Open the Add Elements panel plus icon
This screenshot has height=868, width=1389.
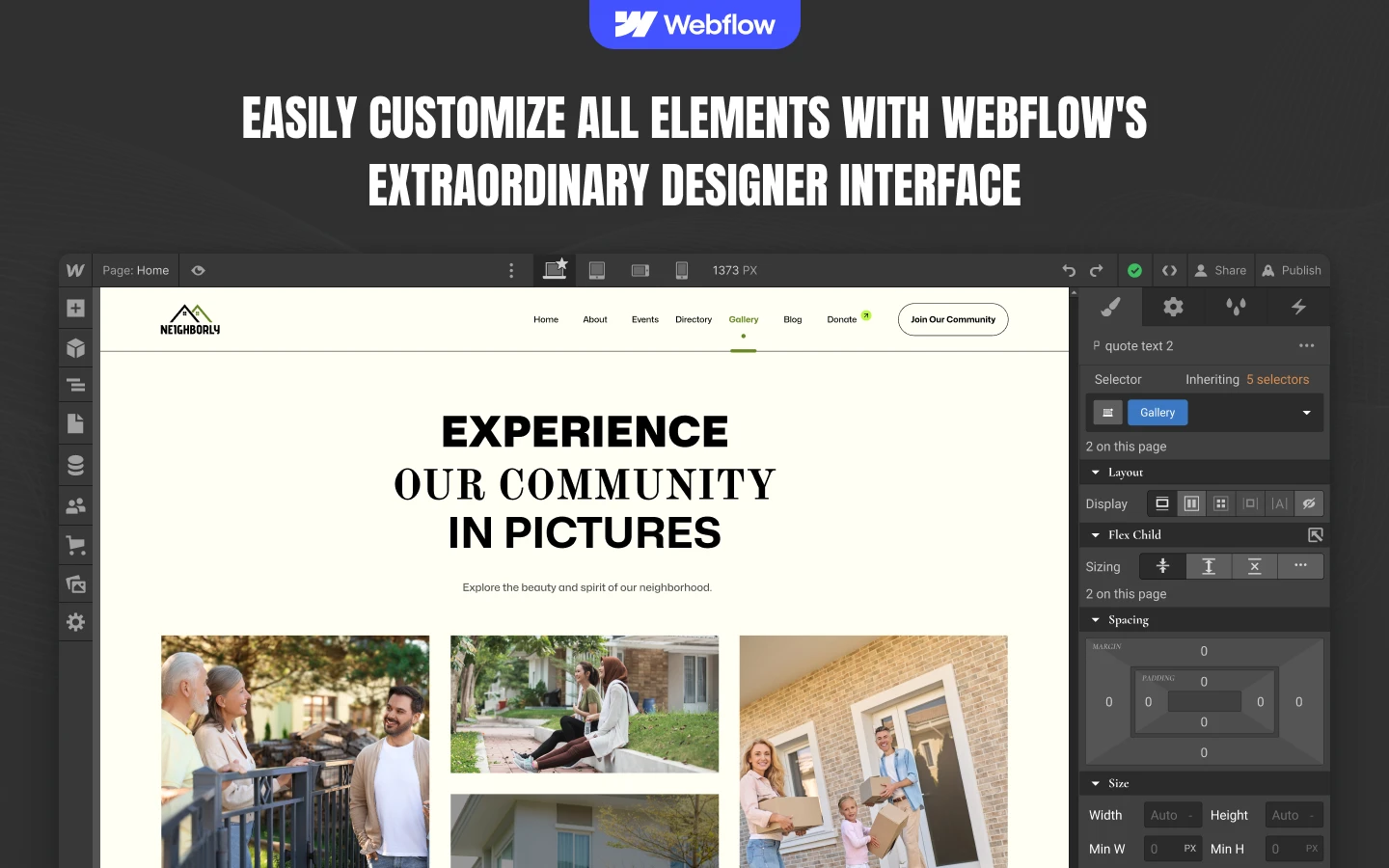click(x=75, y=309)
